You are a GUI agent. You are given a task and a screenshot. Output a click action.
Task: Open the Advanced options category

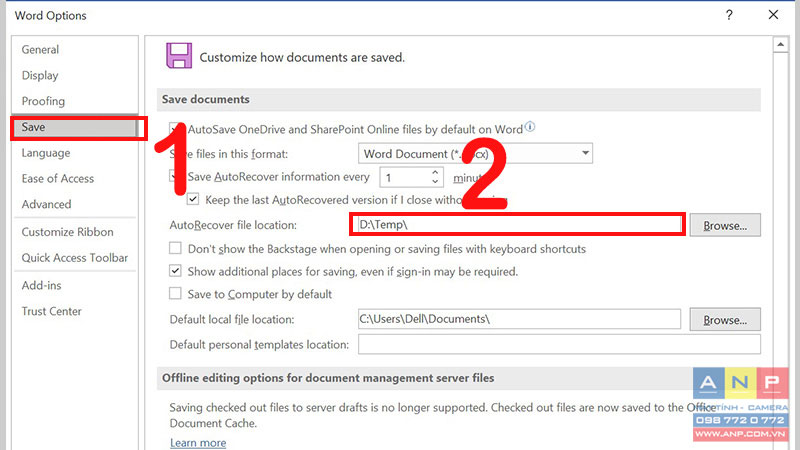[46, 204]
